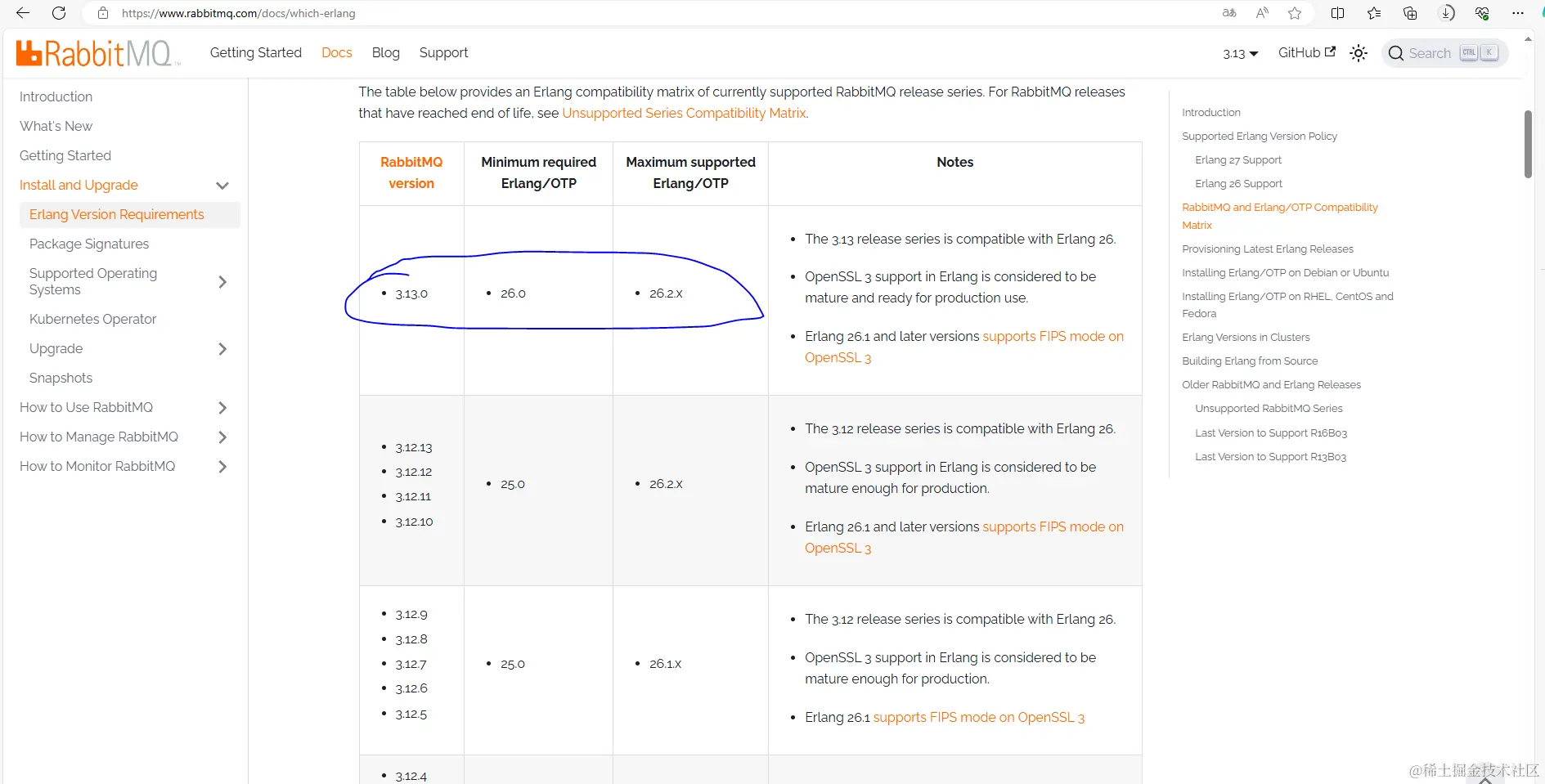The width and height of the screenshot is (1545, 784).
Task: Open Introduction in left sidebar
Action: coord(56,96)
